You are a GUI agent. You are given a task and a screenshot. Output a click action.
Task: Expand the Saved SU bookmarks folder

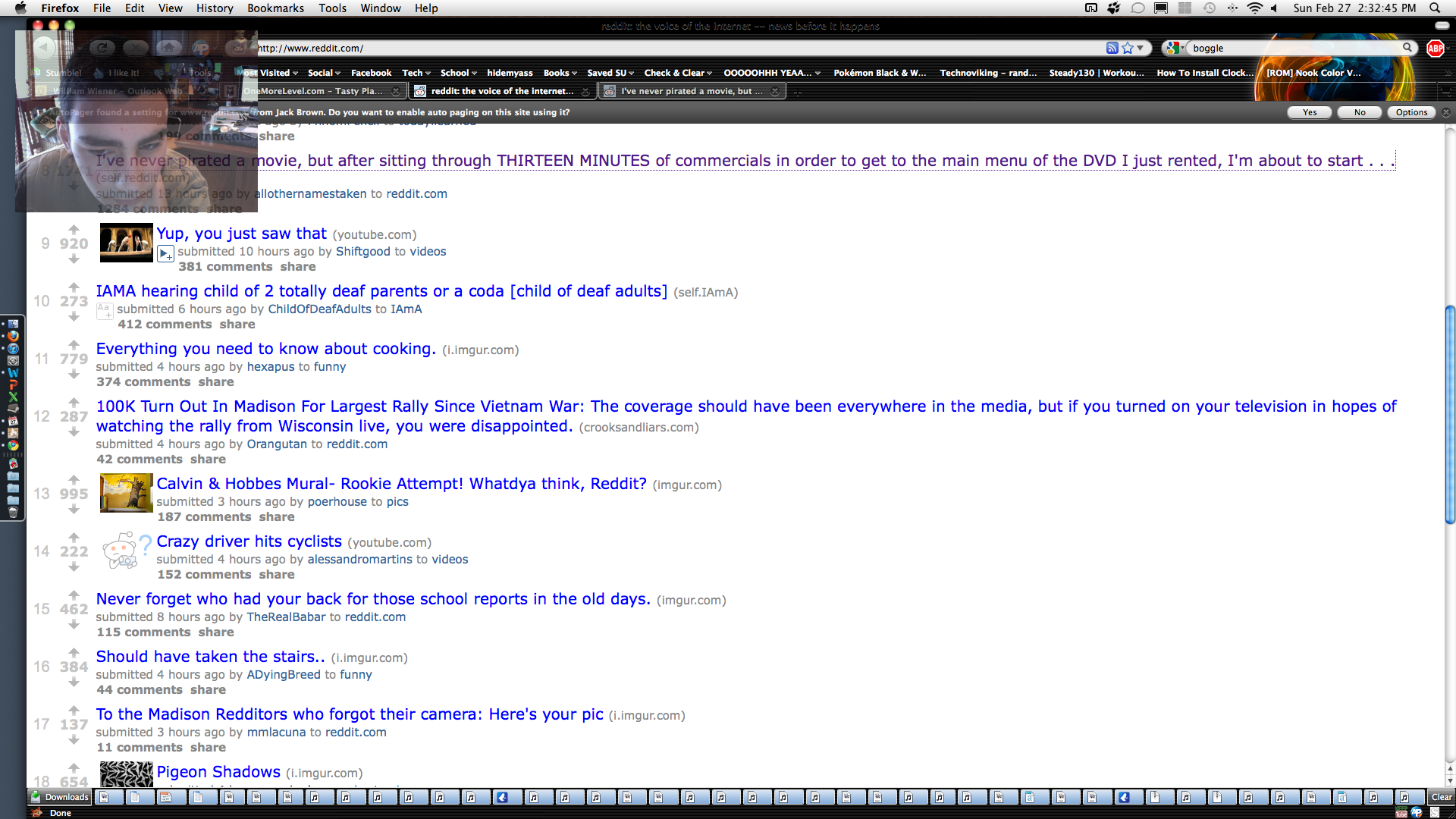610,73
